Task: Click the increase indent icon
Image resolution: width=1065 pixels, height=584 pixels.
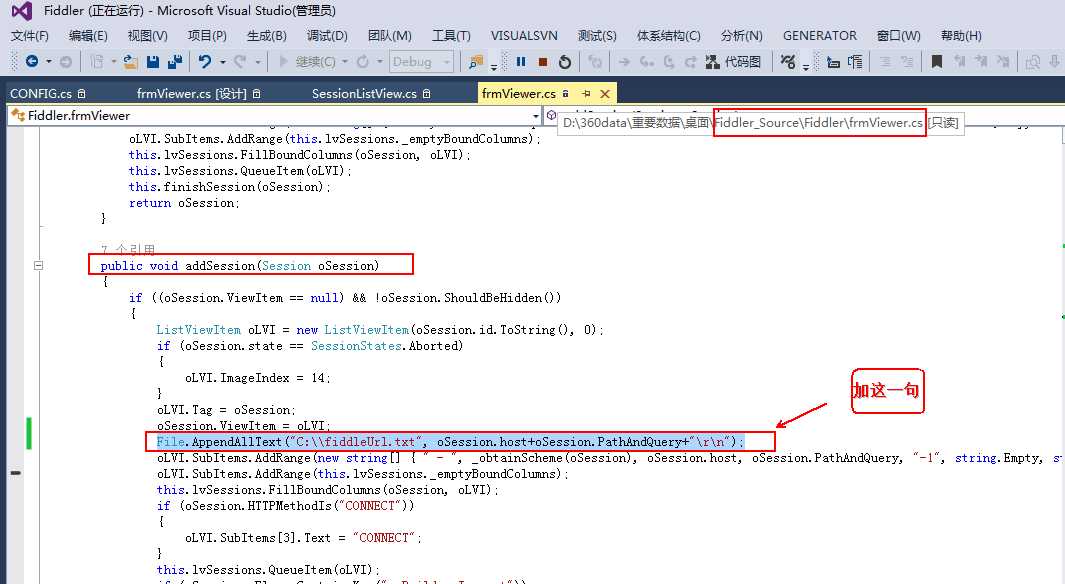Action: click(855, 62)
